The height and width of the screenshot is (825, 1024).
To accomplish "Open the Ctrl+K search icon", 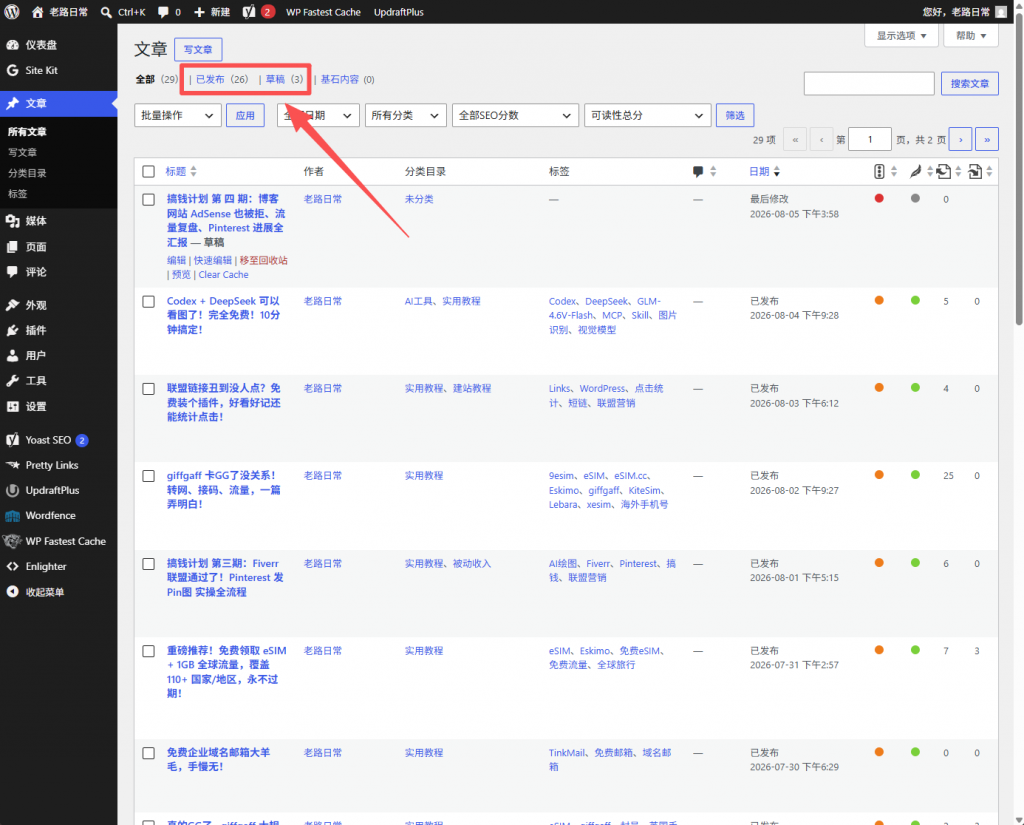I will tap(106, 12).
